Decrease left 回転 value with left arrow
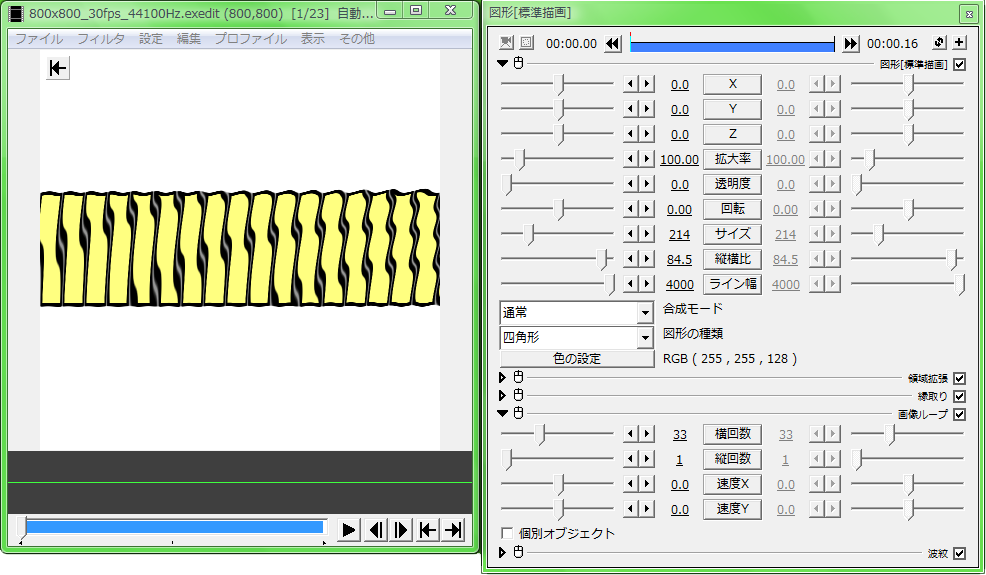 click(x=631, y=209)
